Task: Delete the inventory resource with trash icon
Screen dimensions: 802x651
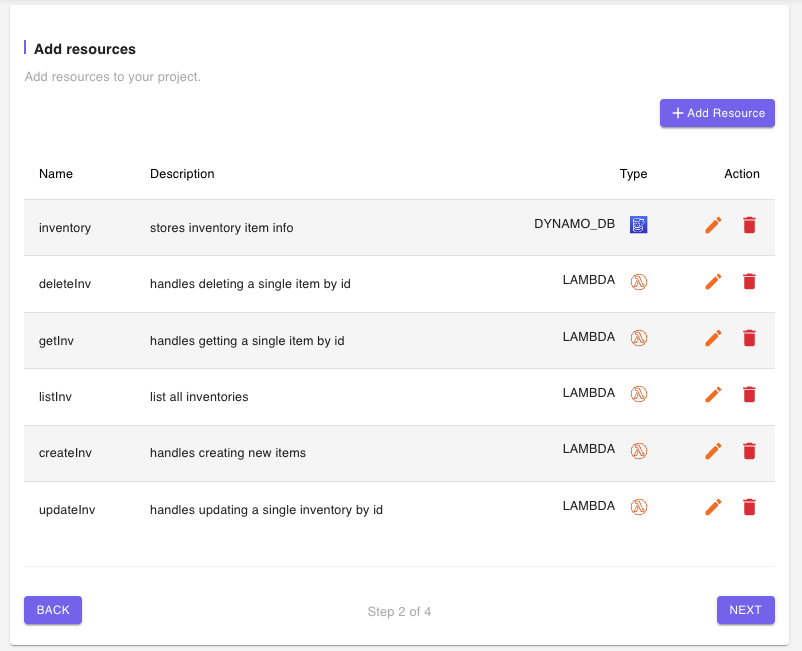Action: [749, 225]
